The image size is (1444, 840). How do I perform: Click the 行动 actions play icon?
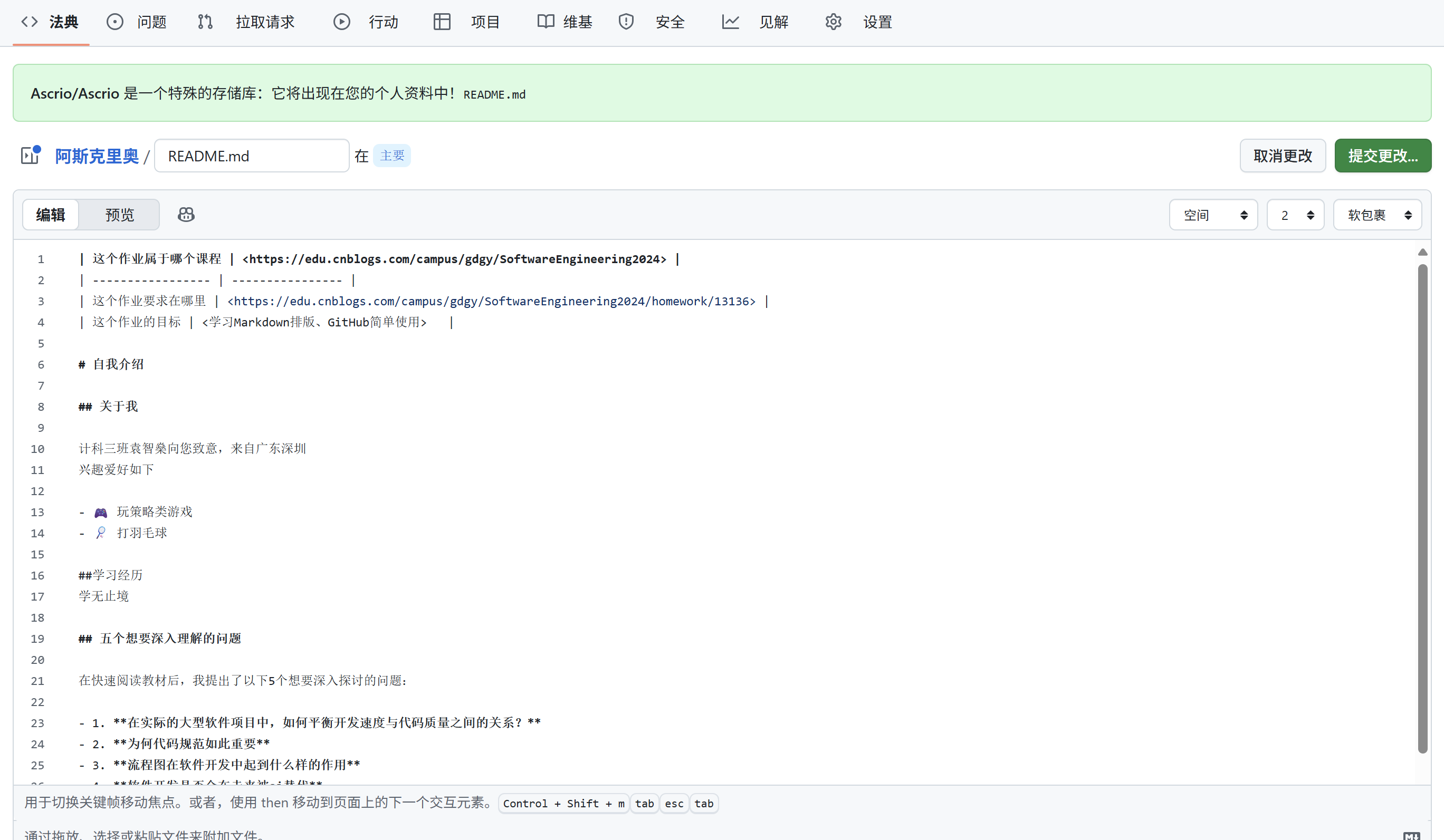point(341,22)
